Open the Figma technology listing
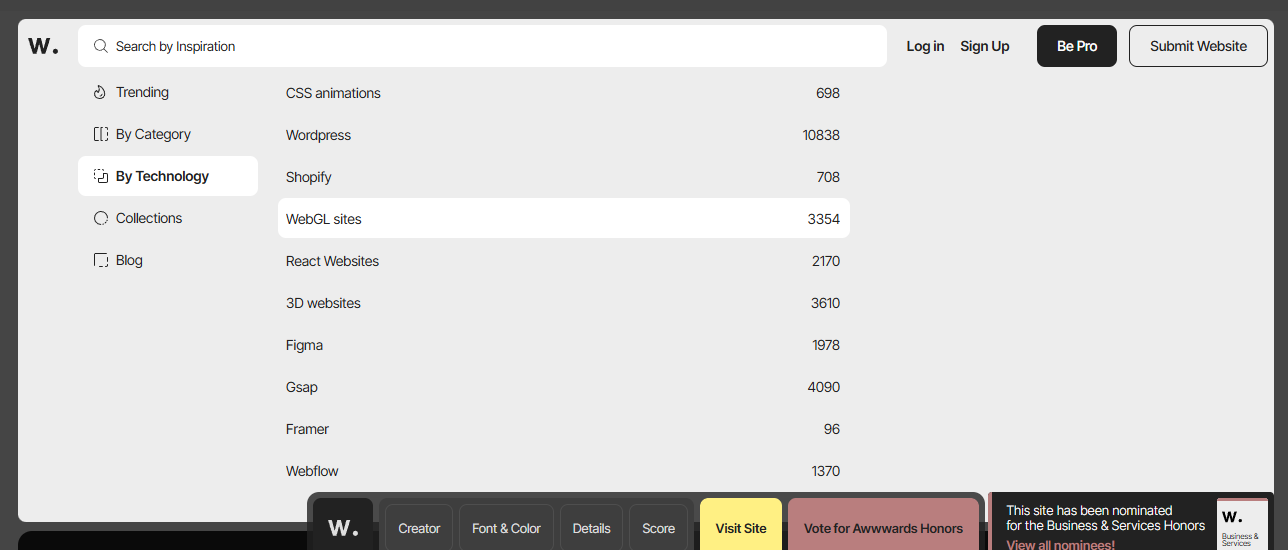This screenshot has width=1288, height=550. [563, 345]
